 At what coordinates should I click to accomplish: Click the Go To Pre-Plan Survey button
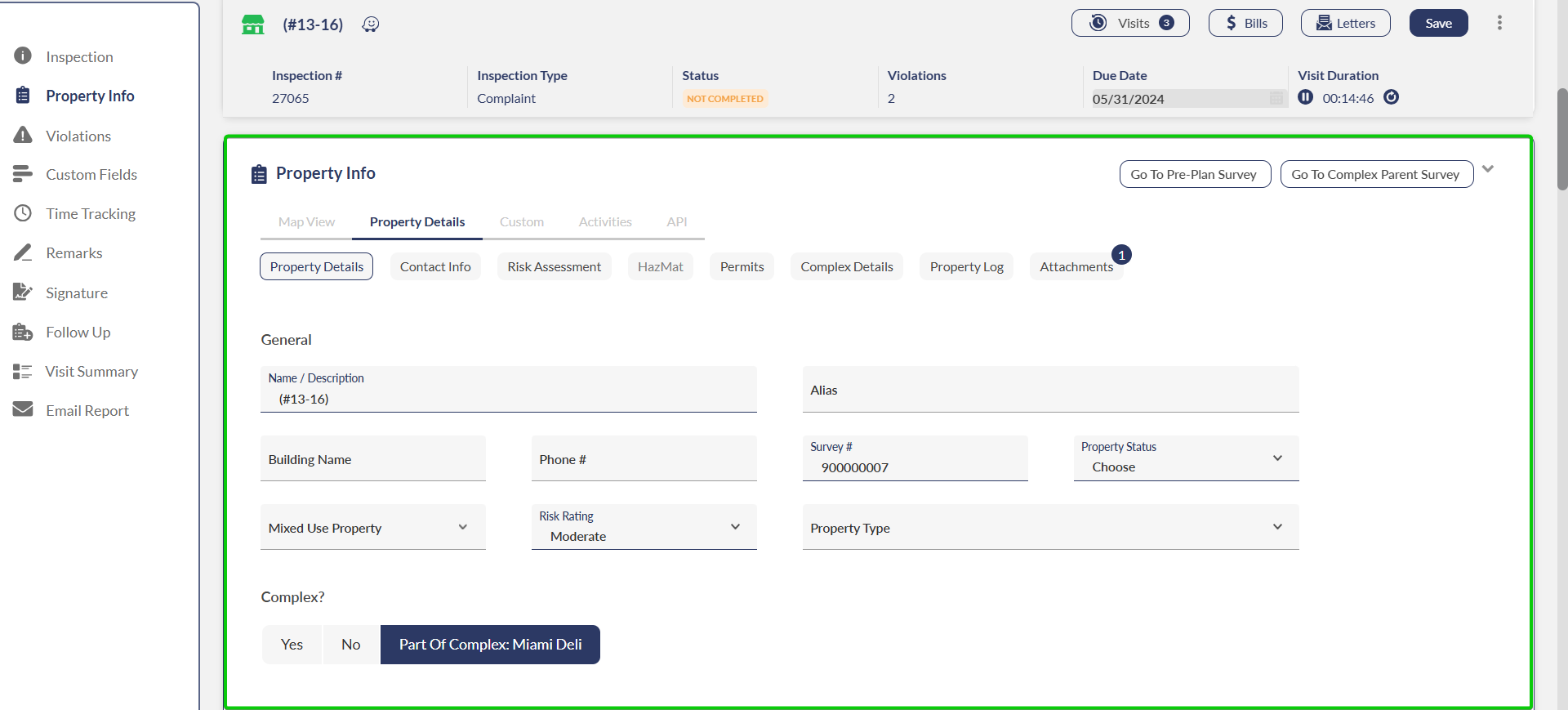tap(1194, 174)
